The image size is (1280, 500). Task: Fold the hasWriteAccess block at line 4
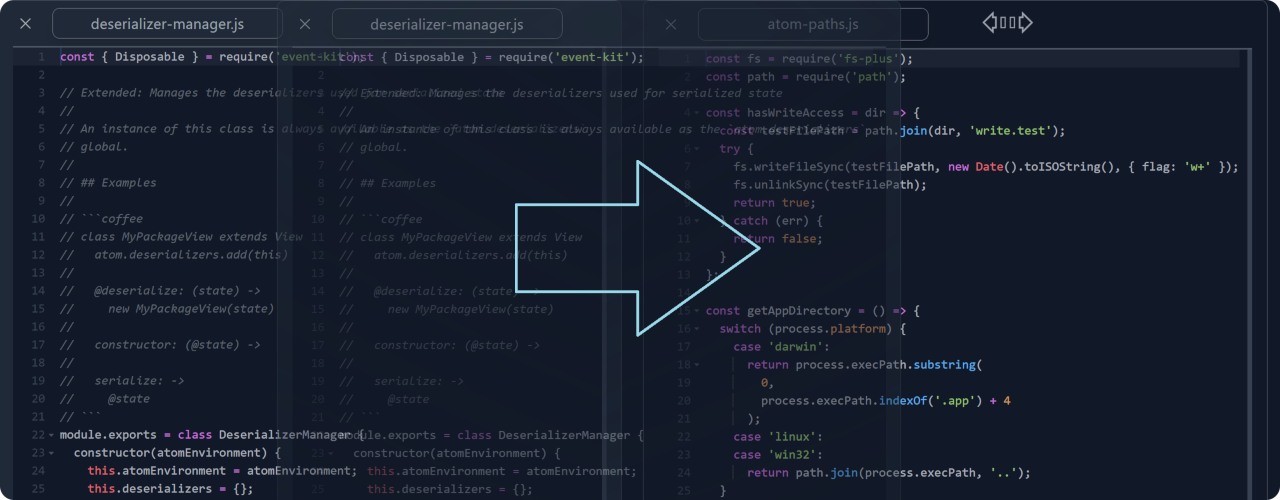click(x=697, y=113)
